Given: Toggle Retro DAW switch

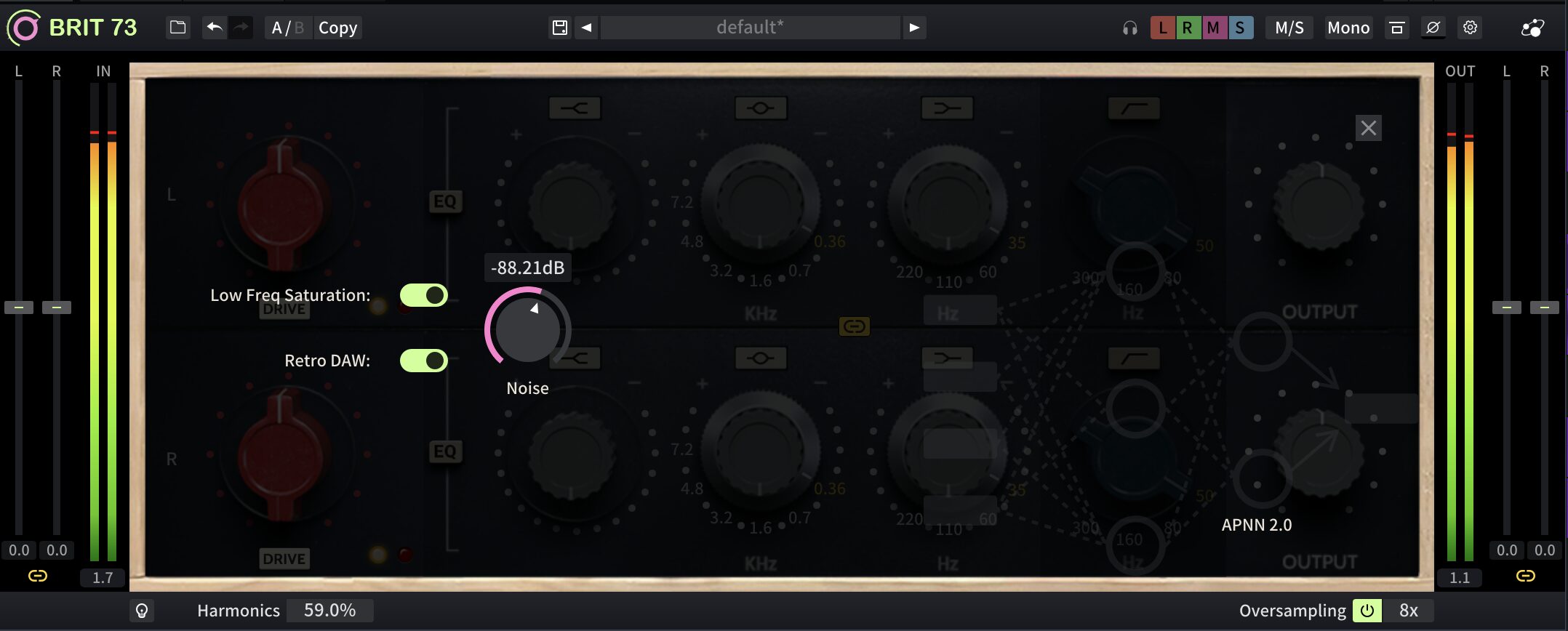Looking at the screenshot, I should click(x=423, y=361).
